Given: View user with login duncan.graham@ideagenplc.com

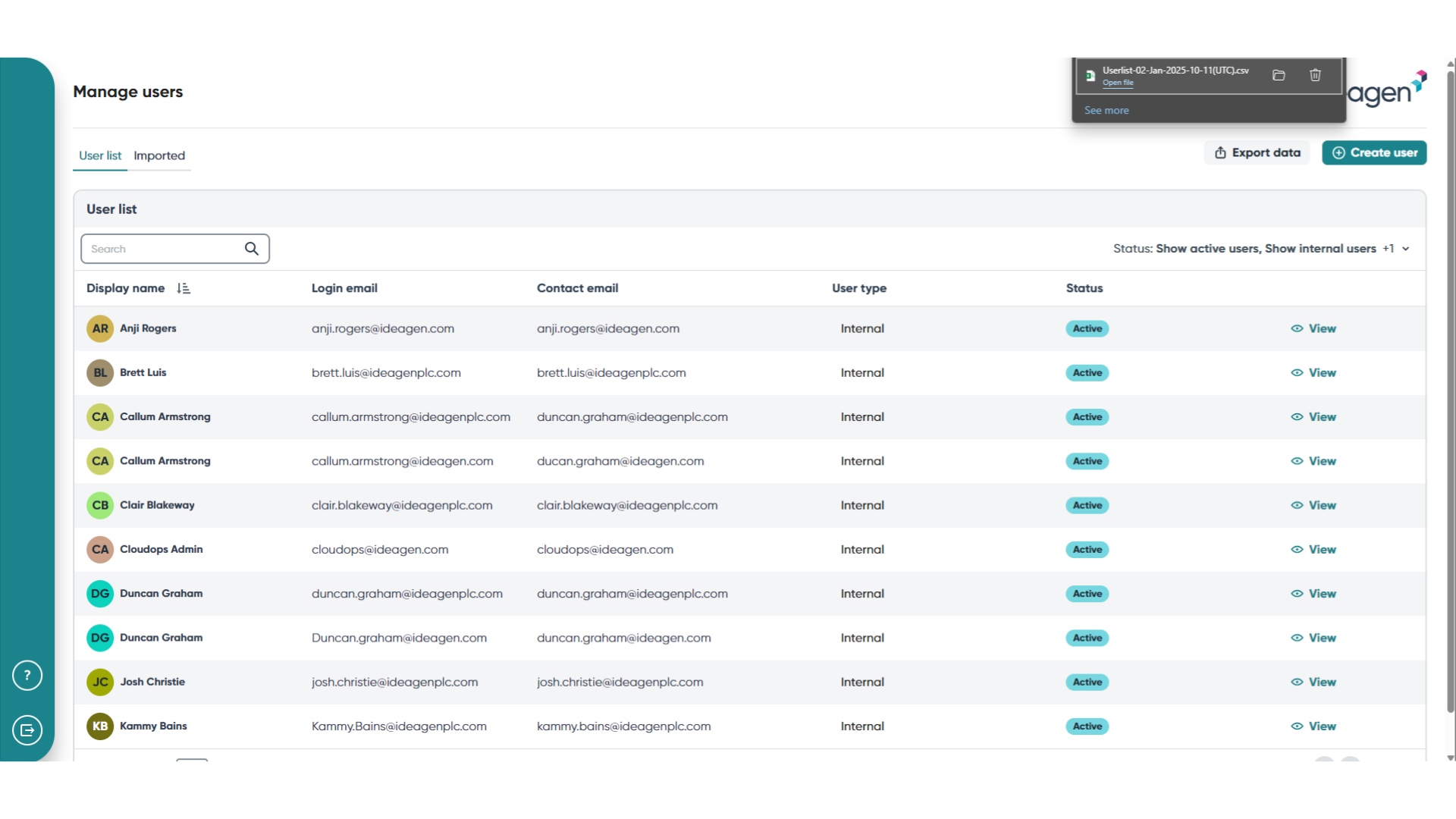Looking at the screenshot, I should point(1313,593).
